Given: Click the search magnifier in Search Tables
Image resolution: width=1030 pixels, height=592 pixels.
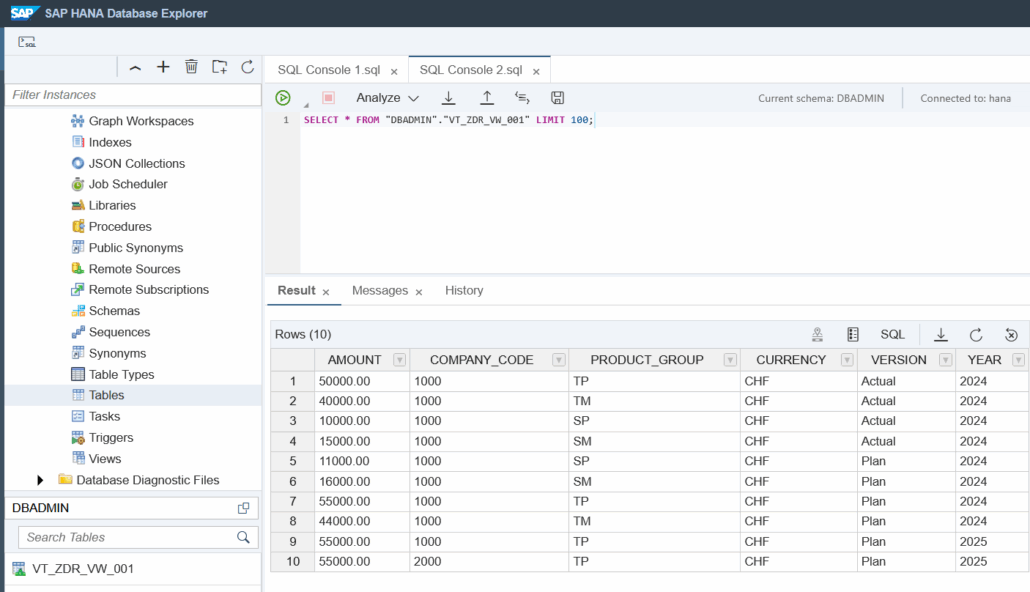Looking at the screenshot, I should pos(243,537).
